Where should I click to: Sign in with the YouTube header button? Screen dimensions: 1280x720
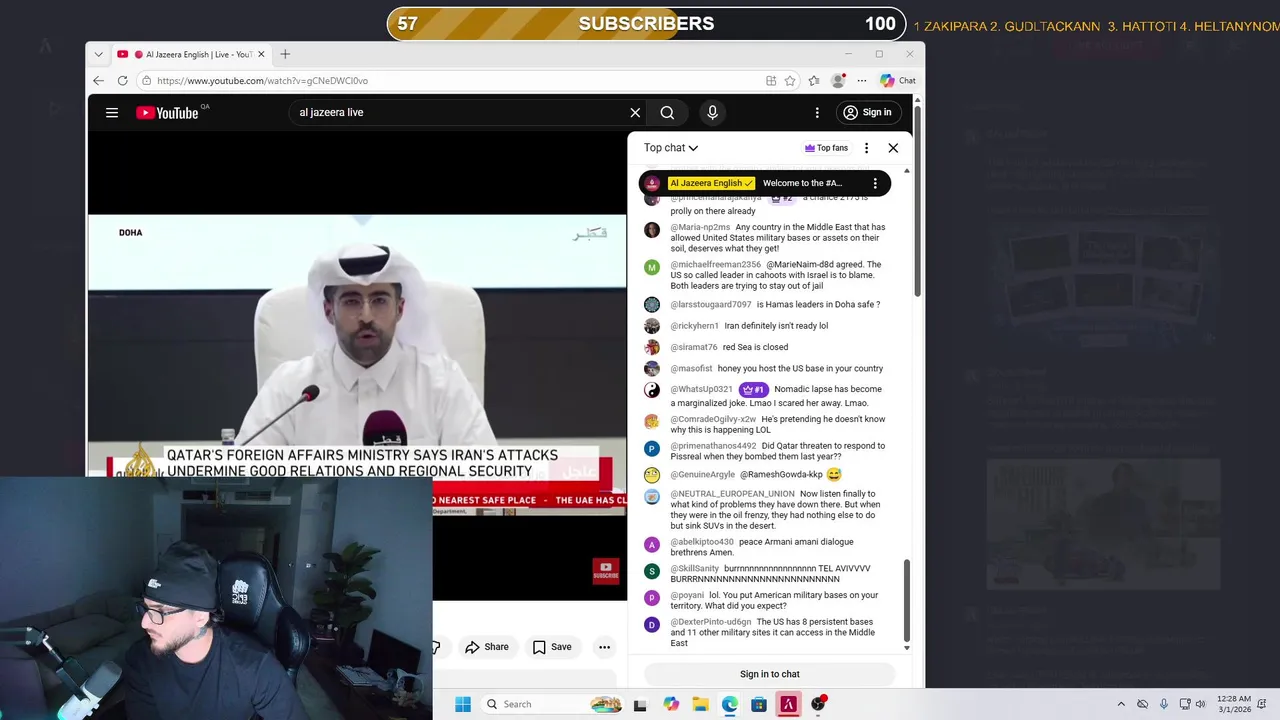tap(867, 113)
